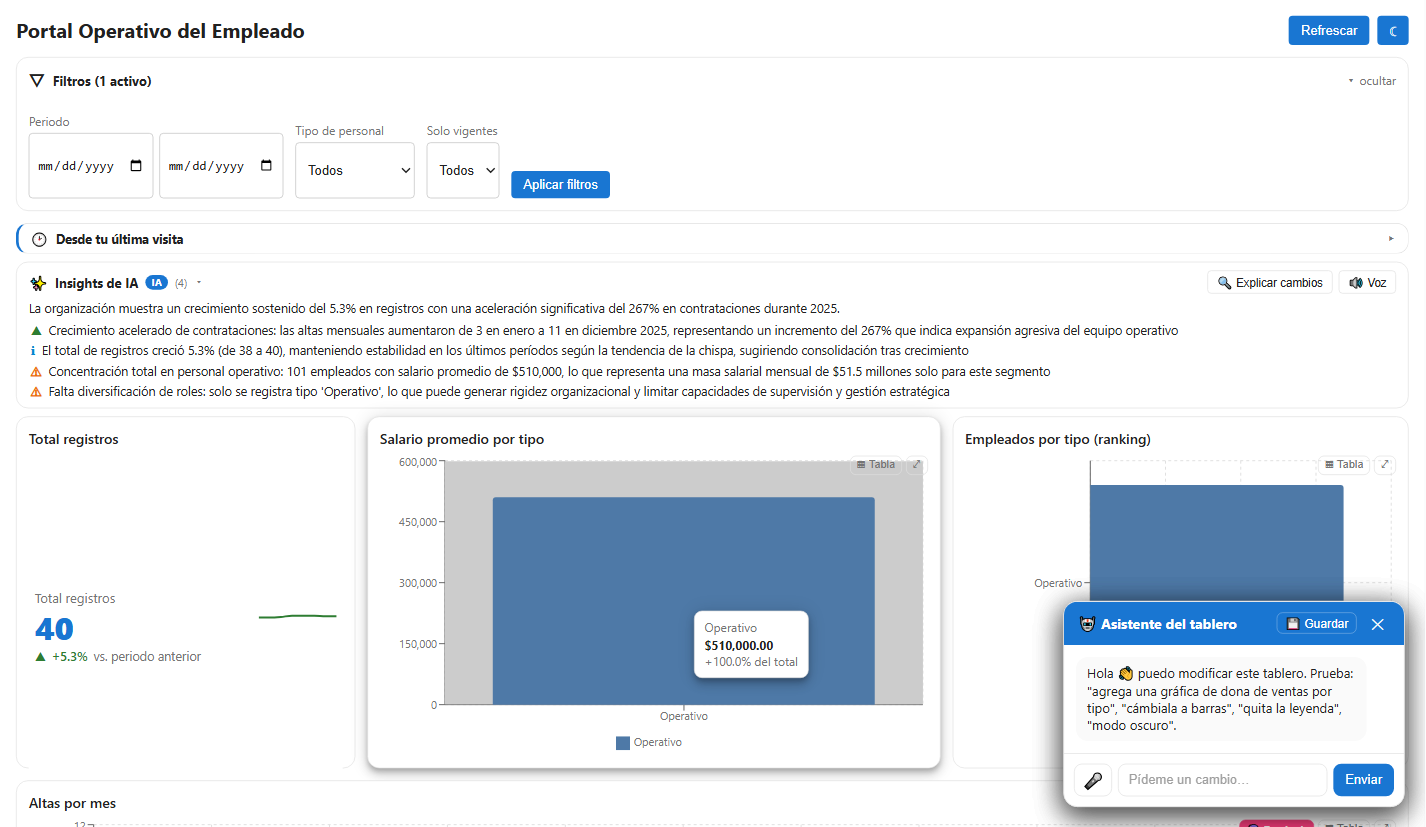Click the Operativo bar in Salario promedio chart

point(684,601)
